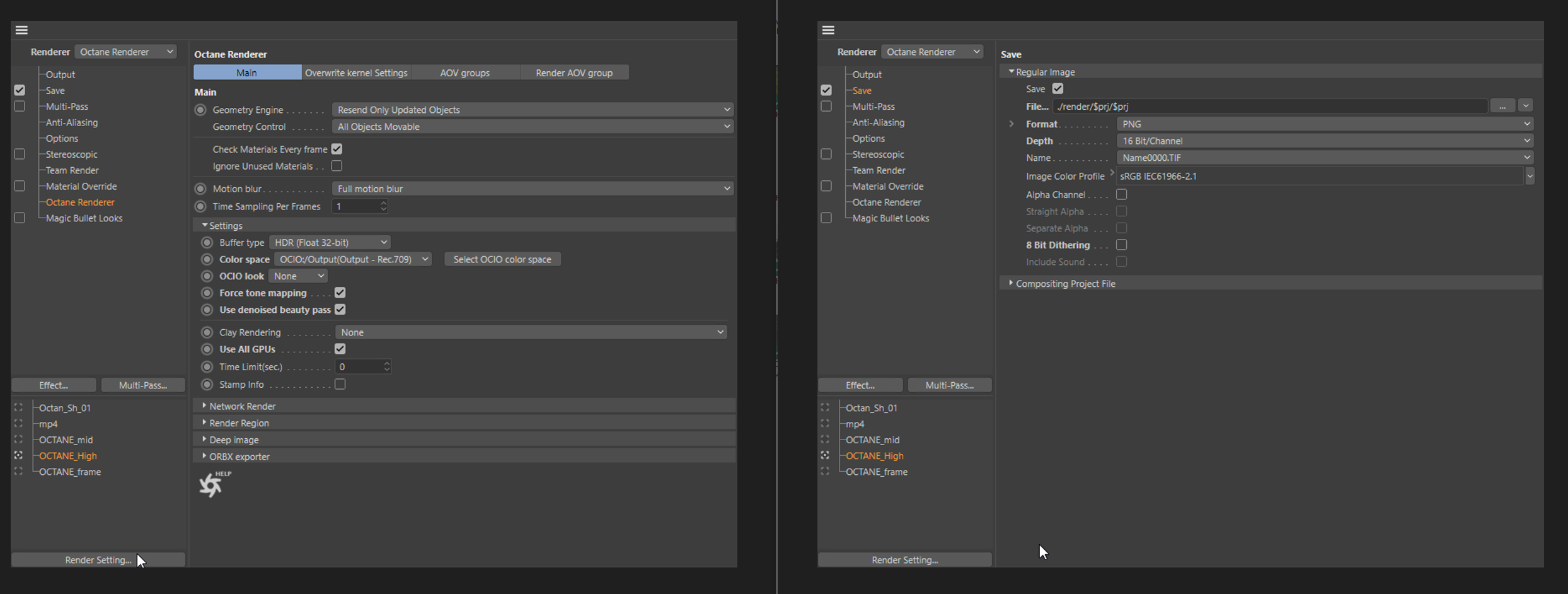Toggle Force tone mapping checkbox

[340, 293]
